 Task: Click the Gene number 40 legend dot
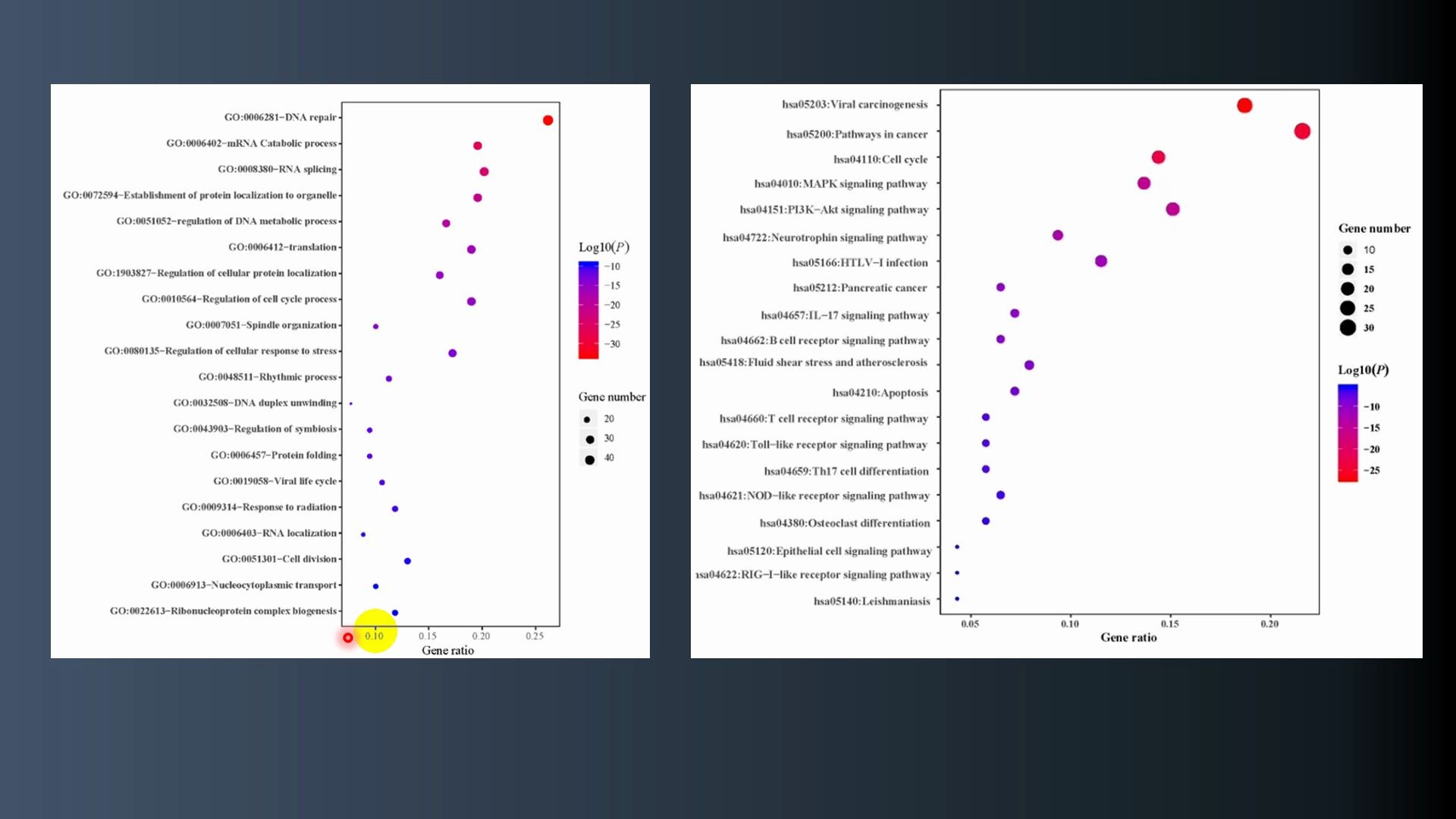coord(589,459)
